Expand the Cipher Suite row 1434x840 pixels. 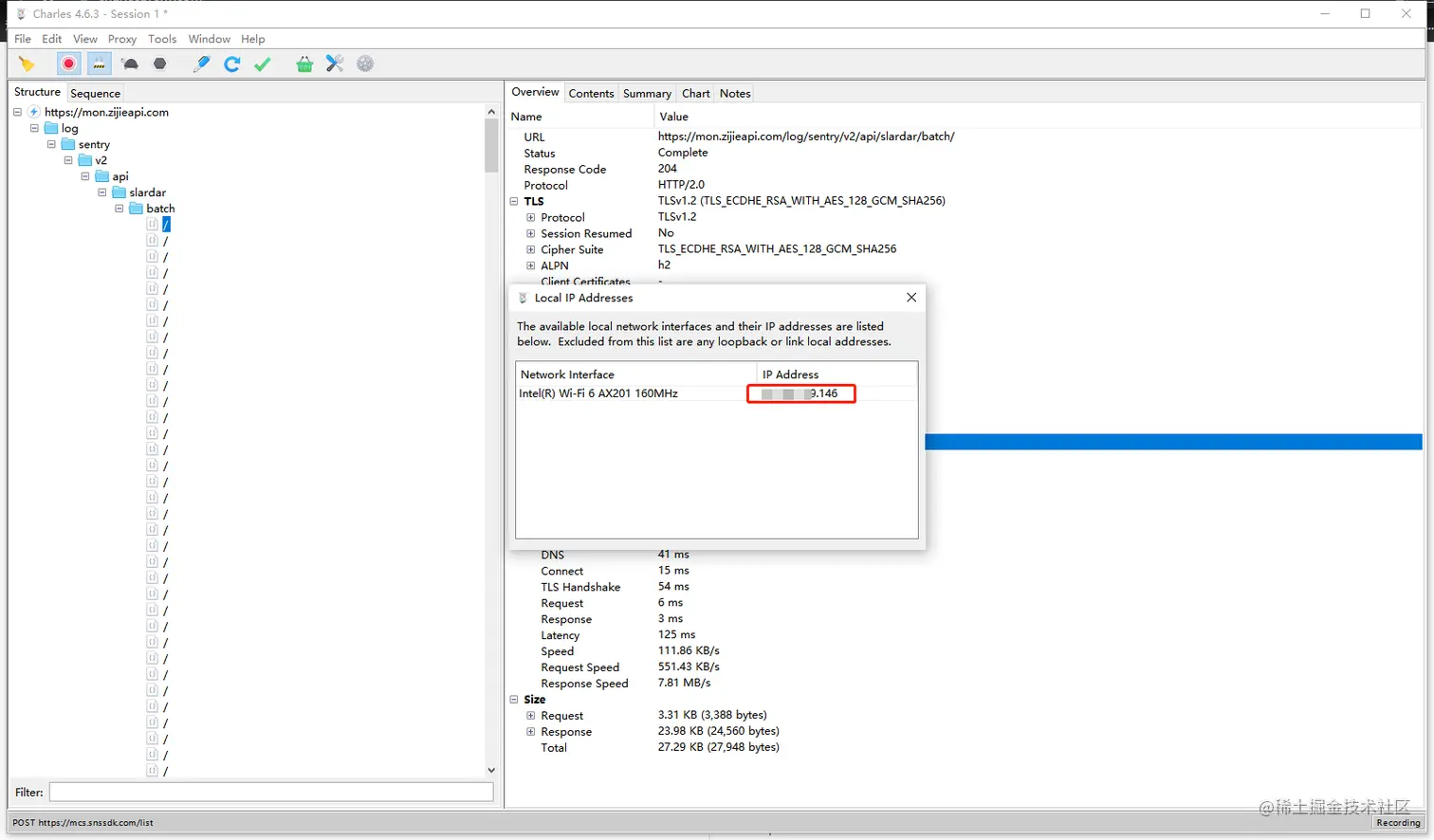coord(531,249)
